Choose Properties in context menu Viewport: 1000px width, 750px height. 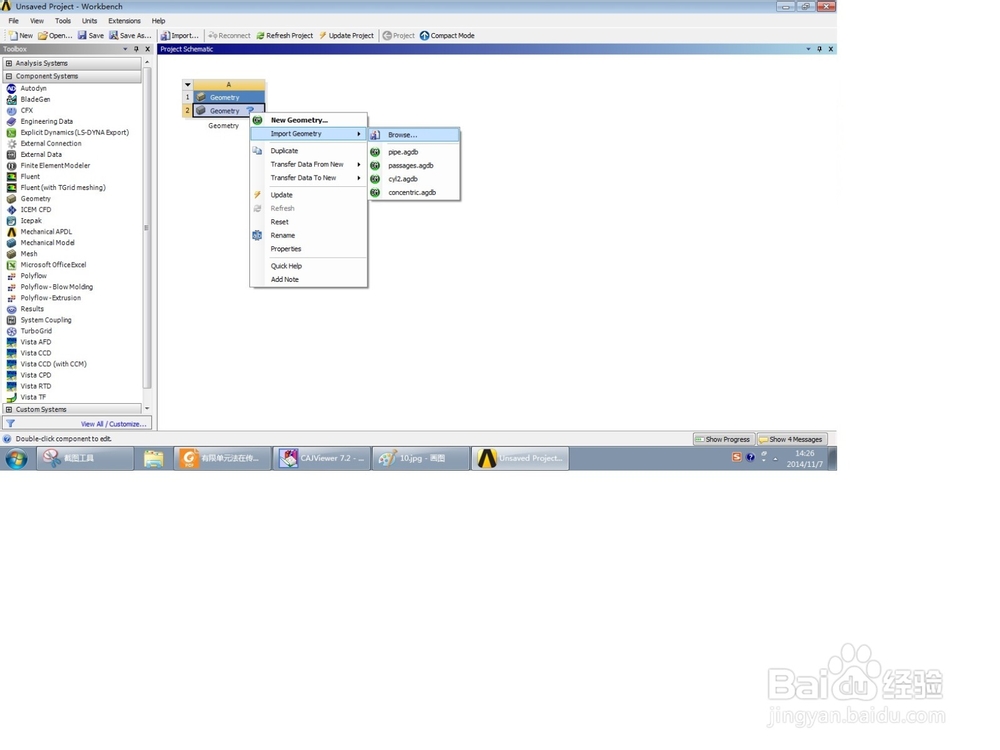pyautogui.click(x=309, y=249)
